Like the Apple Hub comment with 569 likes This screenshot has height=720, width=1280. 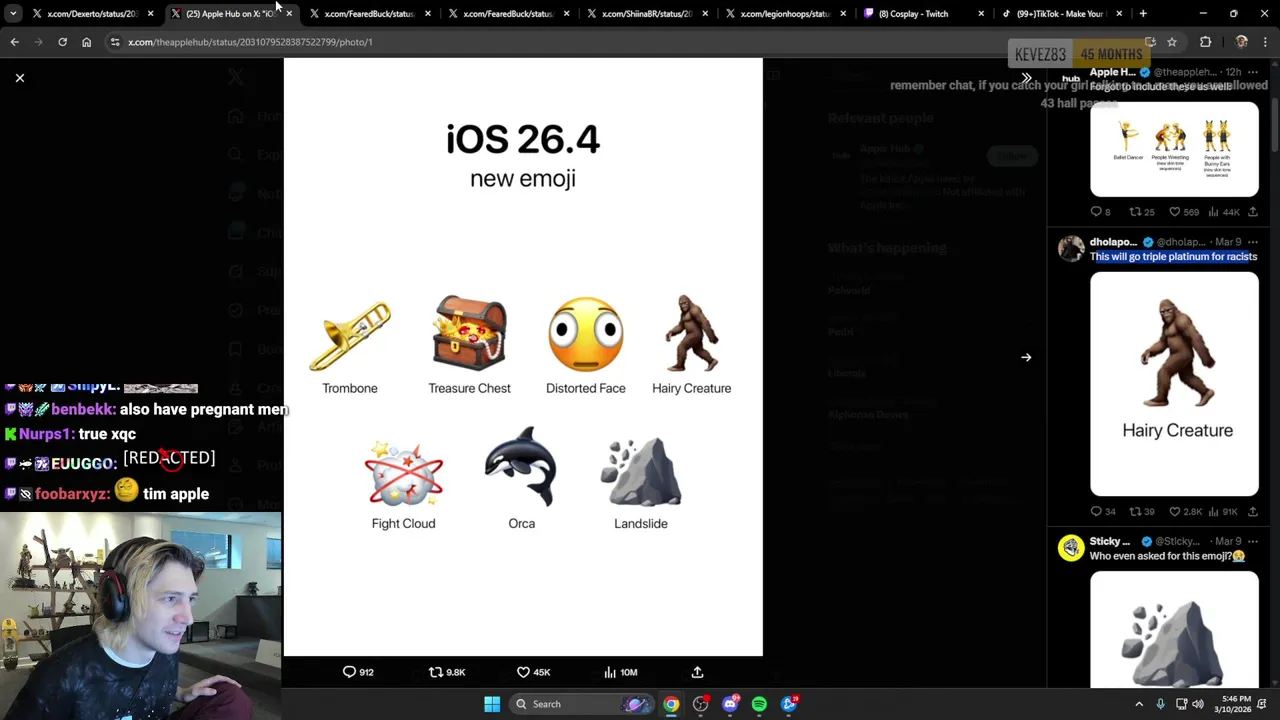1184,212
